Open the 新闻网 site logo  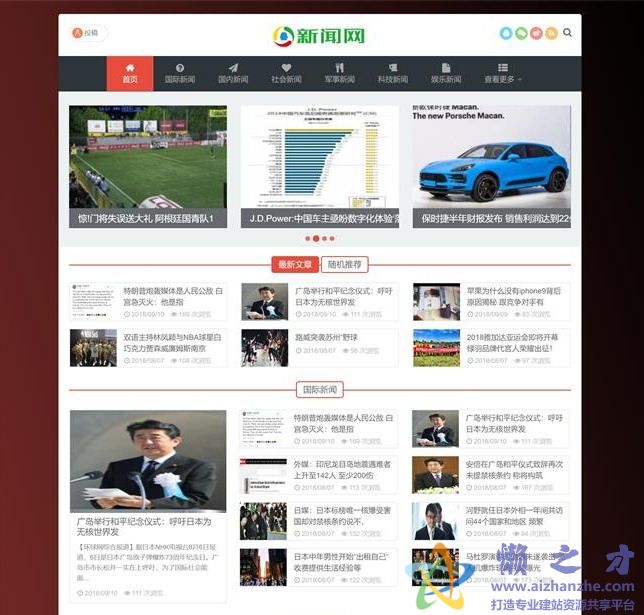[x=319, y=36]
